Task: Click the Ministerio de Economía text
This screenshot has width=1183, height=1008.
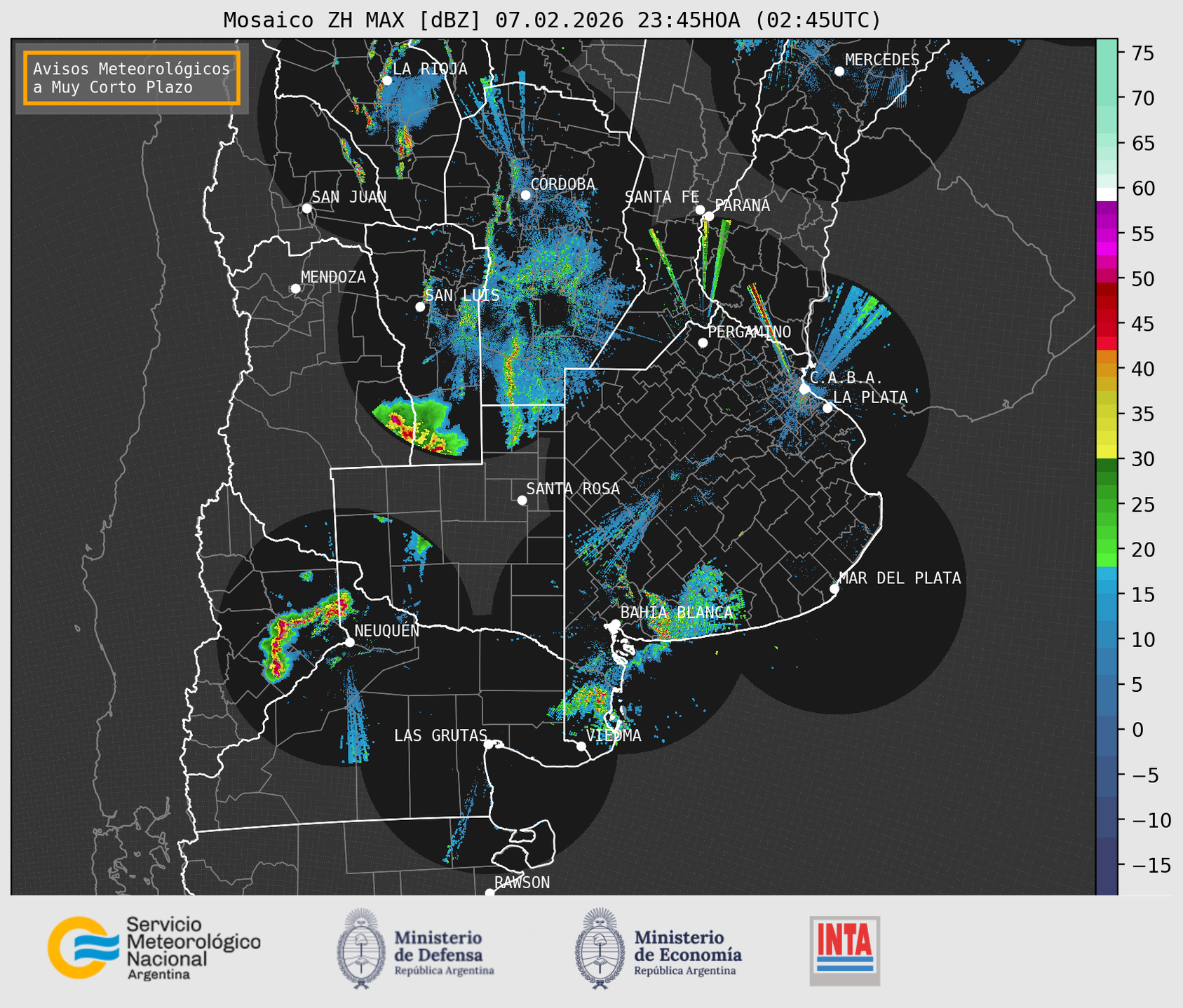Action: (687, 952)
